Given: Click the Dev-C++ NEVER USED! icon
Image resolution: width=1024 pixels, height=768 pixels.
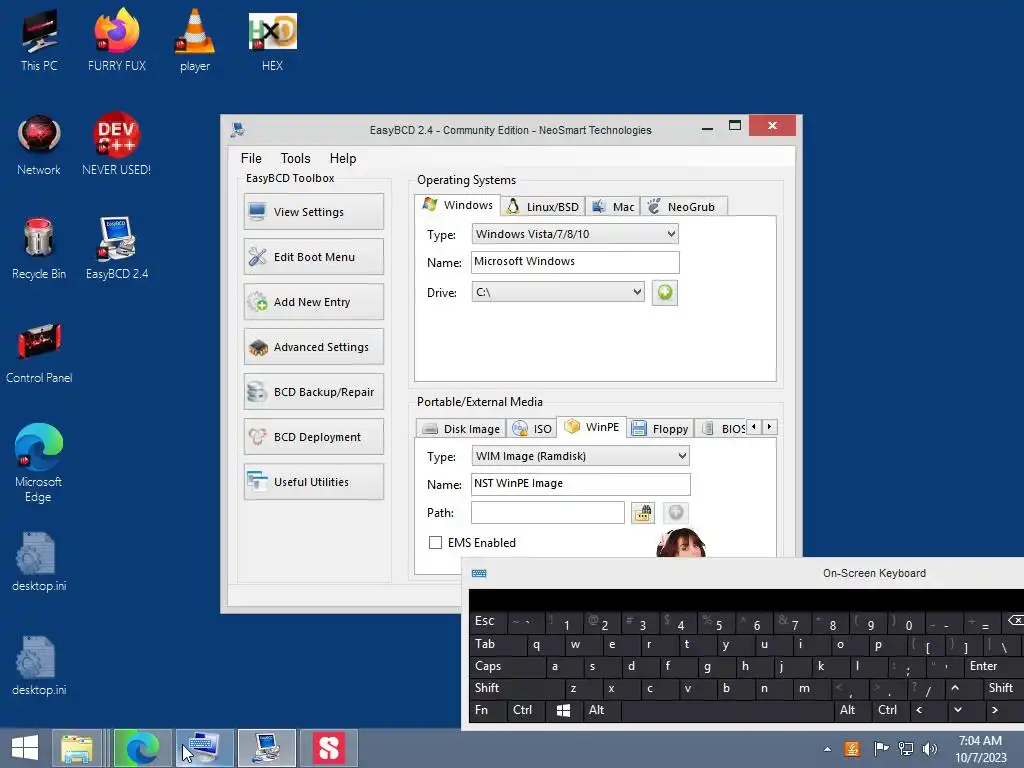Looking at the screenshot, I should click(x=117, y=144).
